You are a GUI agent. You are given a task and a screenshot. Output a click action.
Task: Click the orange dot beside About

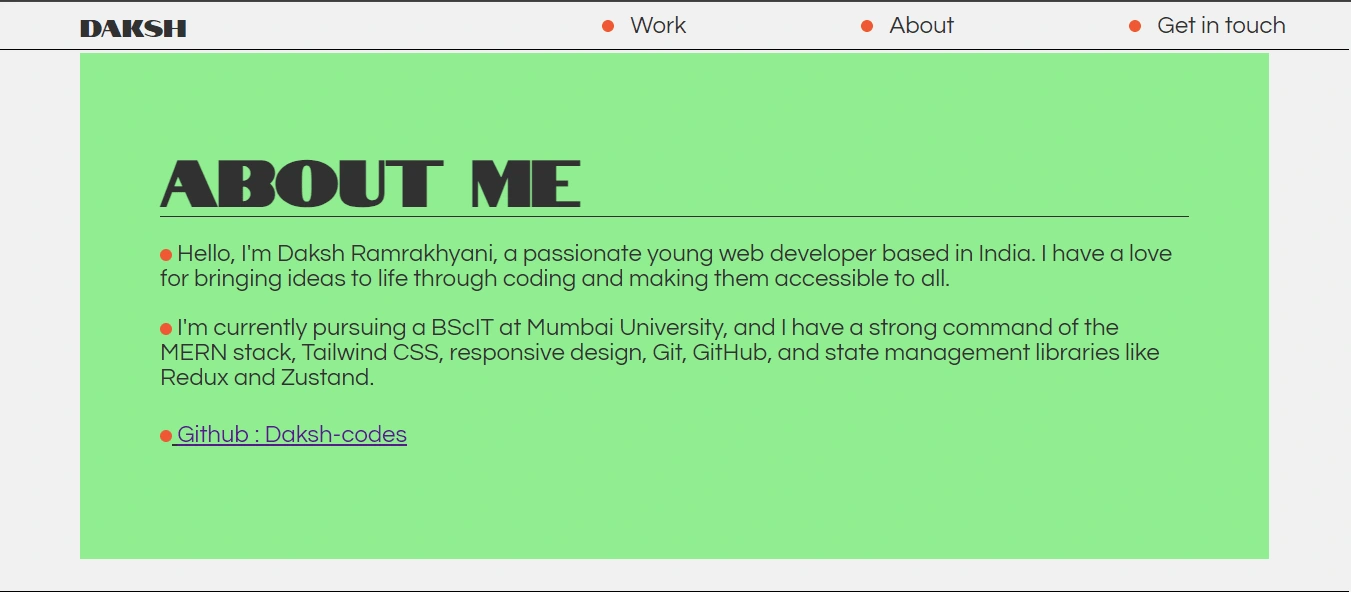(867, 26)
